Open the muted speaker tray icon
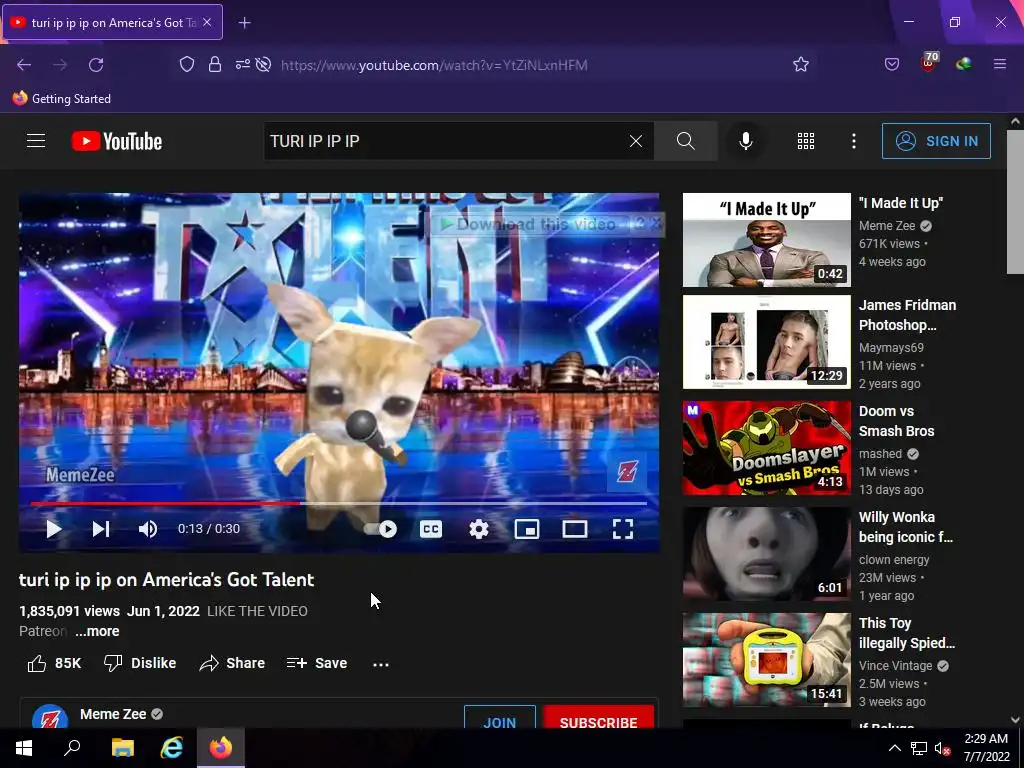The image size is (1024, 768). point(942,749)
